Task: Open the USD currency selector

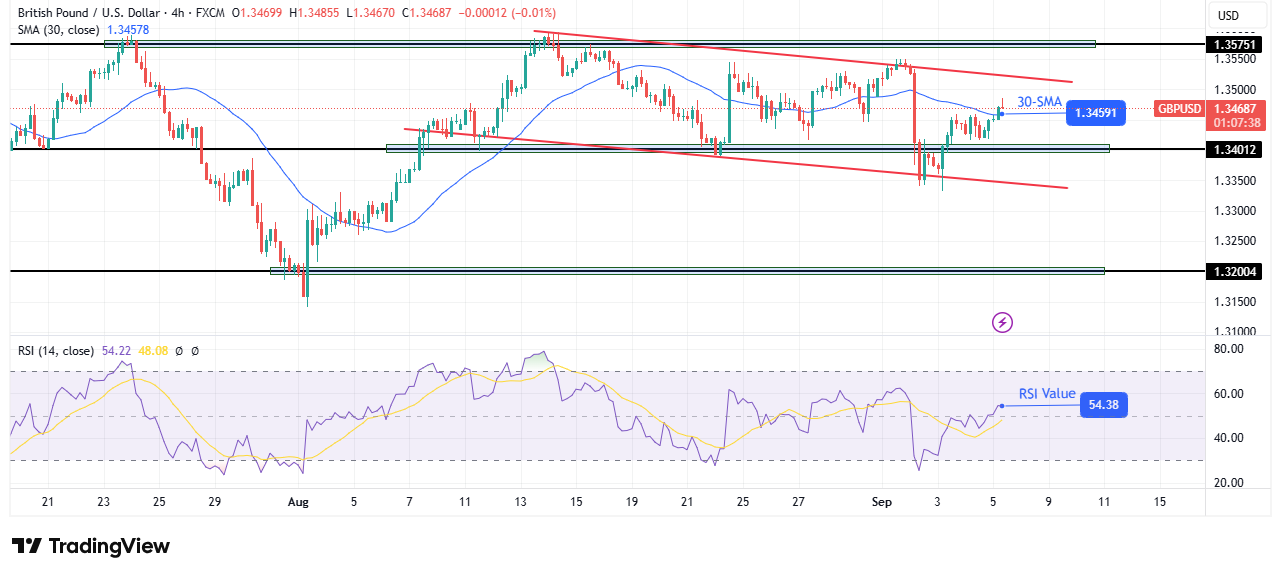Action: tap(1227, 15)
